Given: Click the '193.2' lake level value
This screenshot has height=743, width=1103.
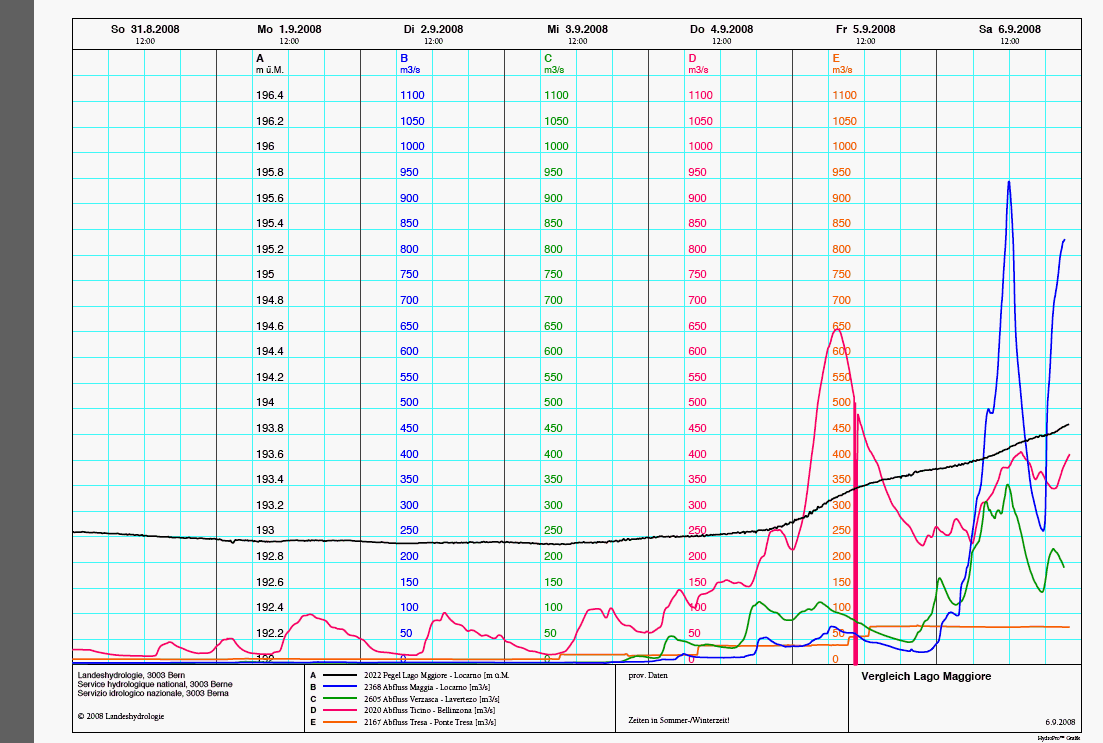Looking at the screenshot, I should pos(270,505).
